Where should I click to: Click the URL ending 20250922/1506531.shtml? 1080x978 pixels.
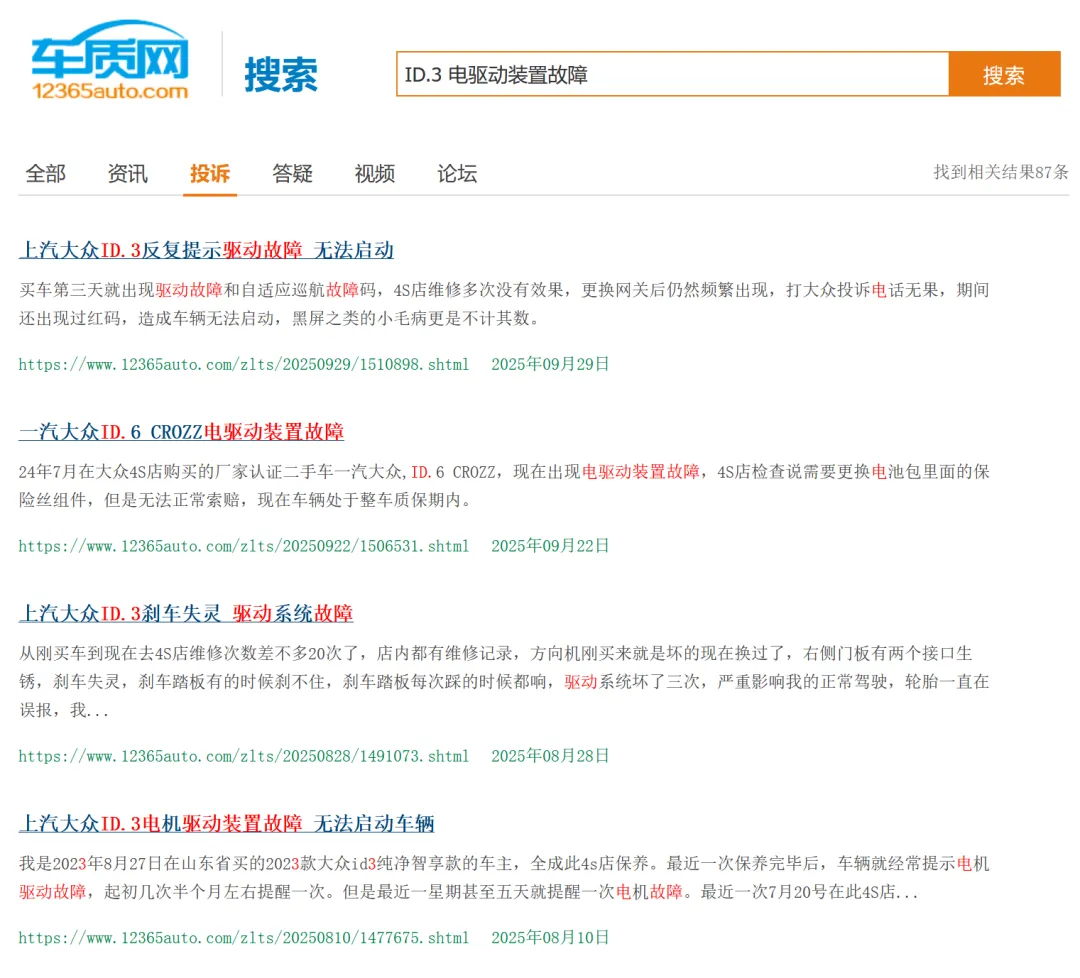tap(244, 546)
